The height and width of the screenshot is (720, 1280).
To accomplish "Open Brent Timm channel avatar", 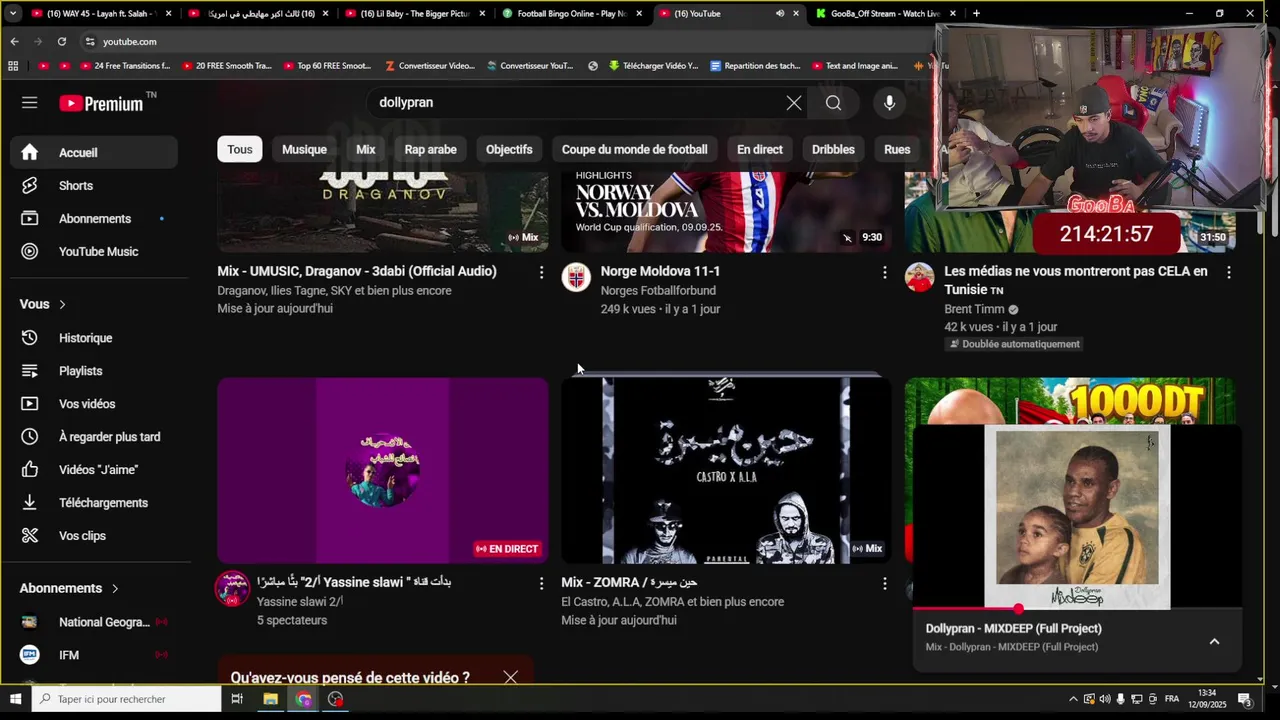I will [x=919, y=278].
